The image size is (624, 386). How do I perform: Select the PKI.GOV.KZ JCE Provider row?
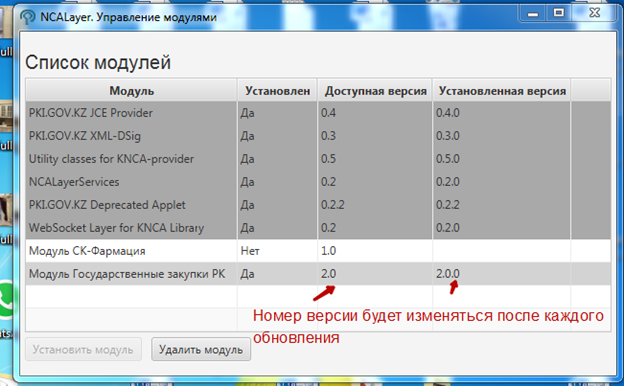tap(318, 113)
